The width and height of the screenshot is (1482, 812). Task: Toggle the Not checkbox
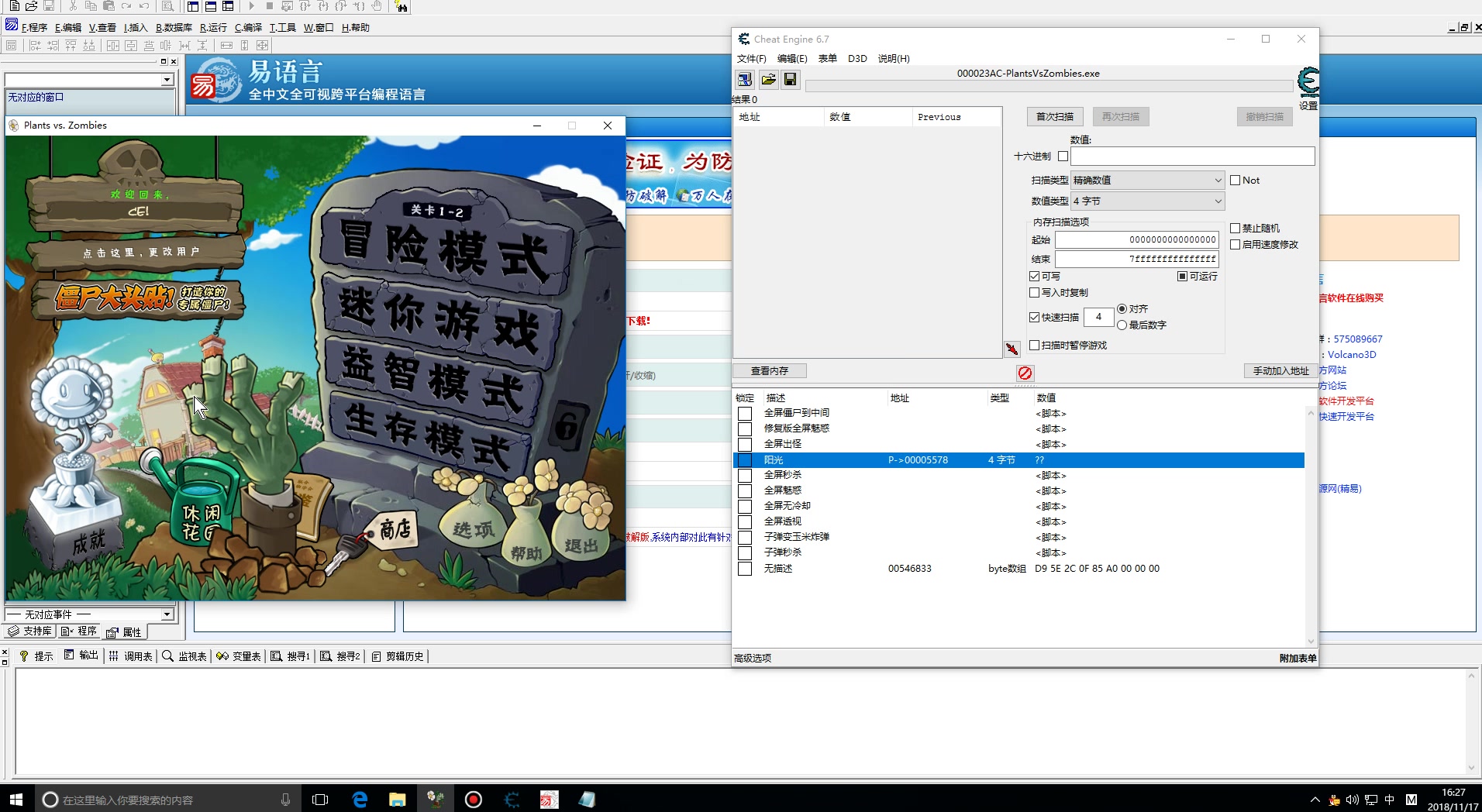point(1236,181)
